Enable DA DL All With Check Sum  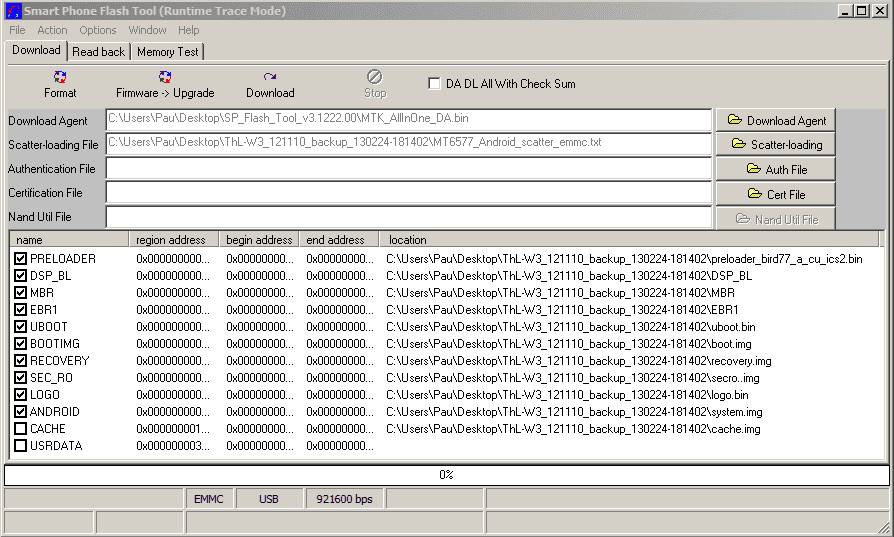(x=434, y=83)
